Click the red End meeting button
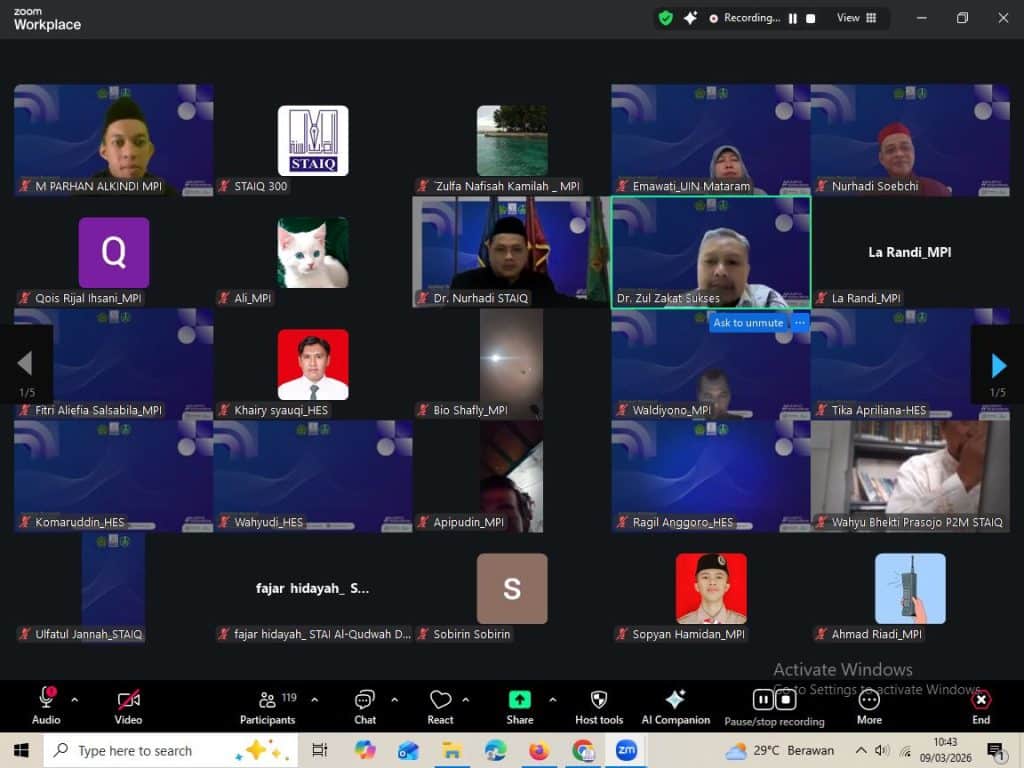Screen dimensions: 1024x768 [x=981, y=706]
